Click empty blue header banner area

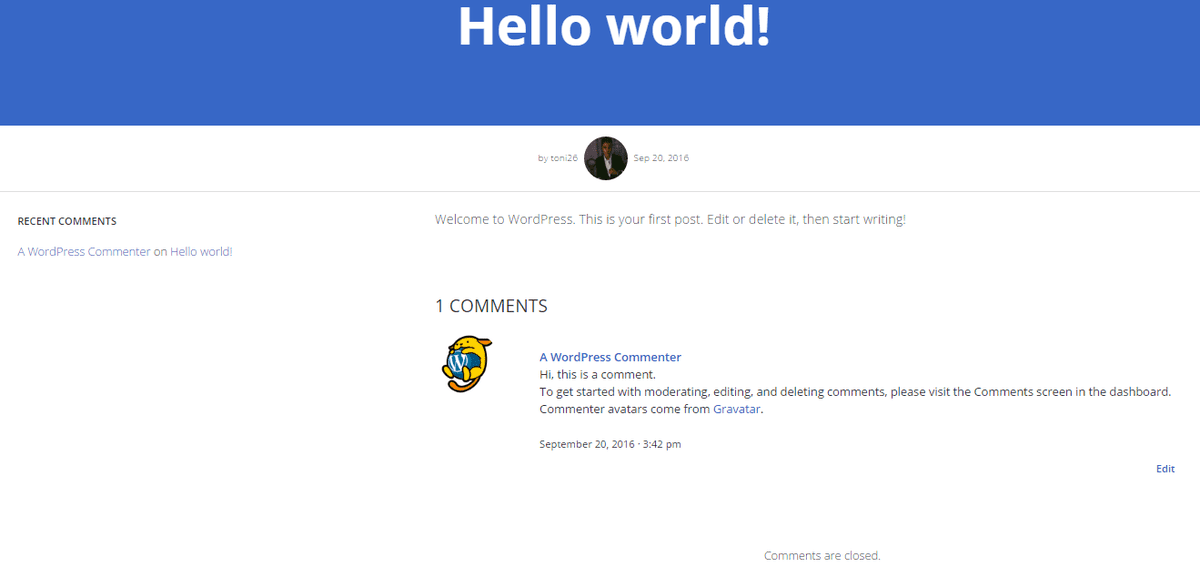200,70
